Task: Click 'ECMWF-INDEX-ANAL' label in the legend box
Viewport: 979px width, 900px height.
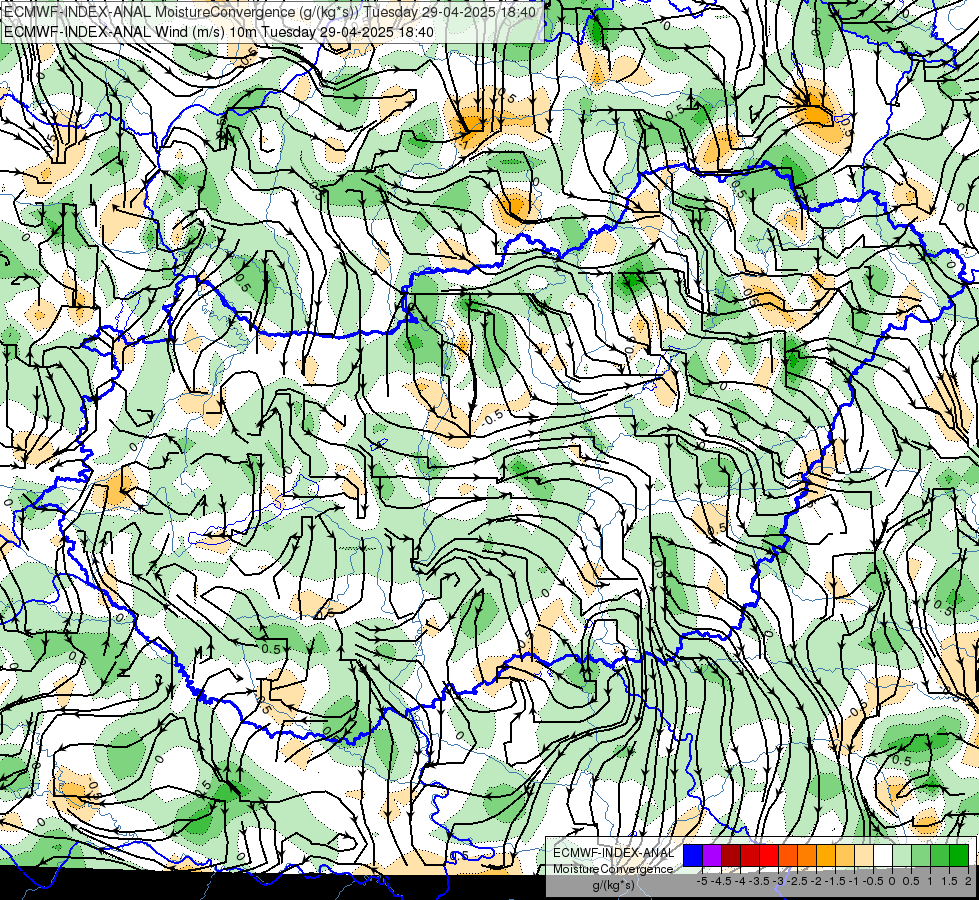Action: (613, 853)
